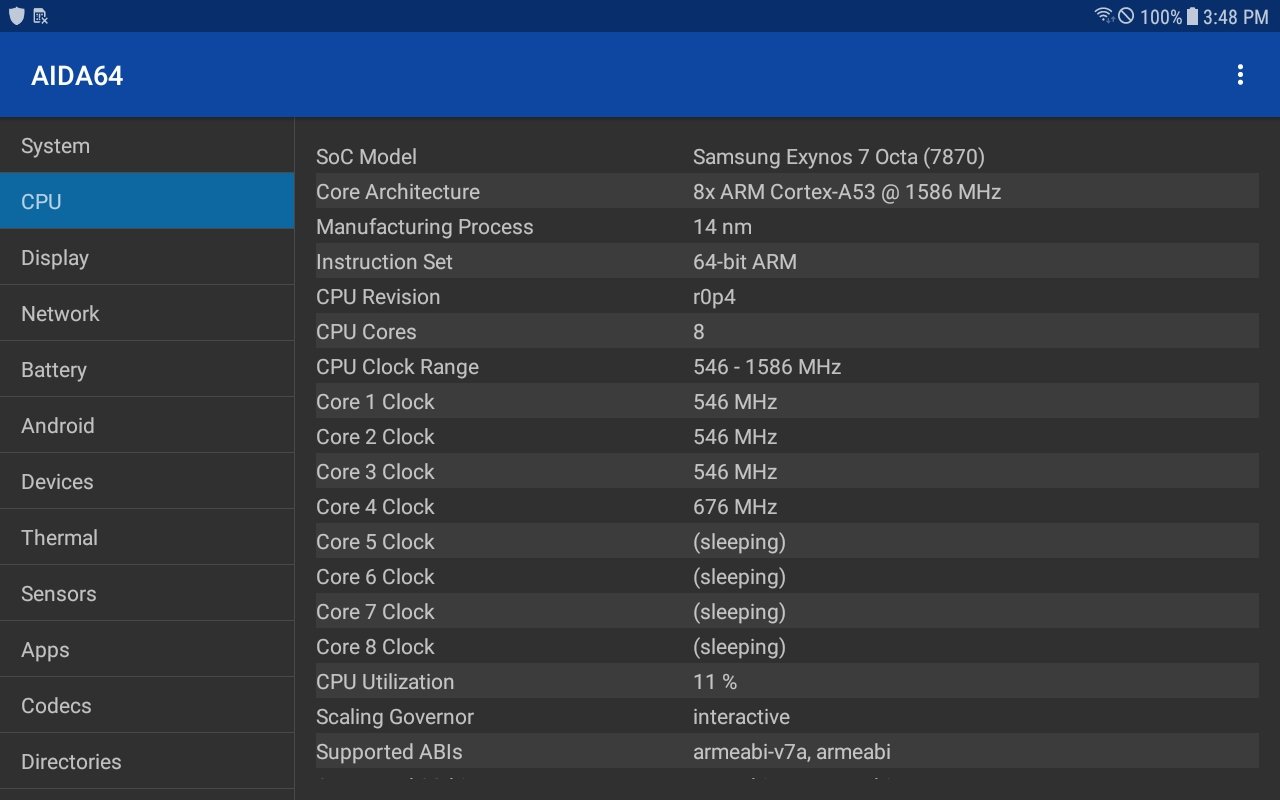
Task: Open the Sensors section
Action: click(x=147, y=594)
